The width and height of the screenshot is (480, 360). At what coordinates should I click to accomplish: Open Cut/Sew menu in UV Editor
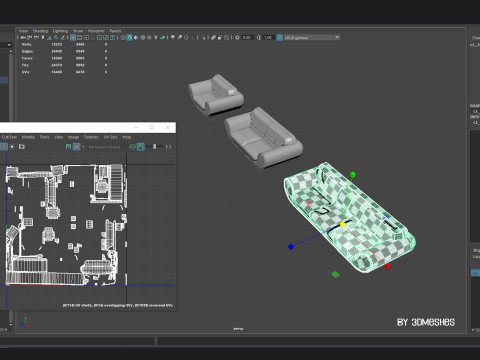click(x=9, y=137)
